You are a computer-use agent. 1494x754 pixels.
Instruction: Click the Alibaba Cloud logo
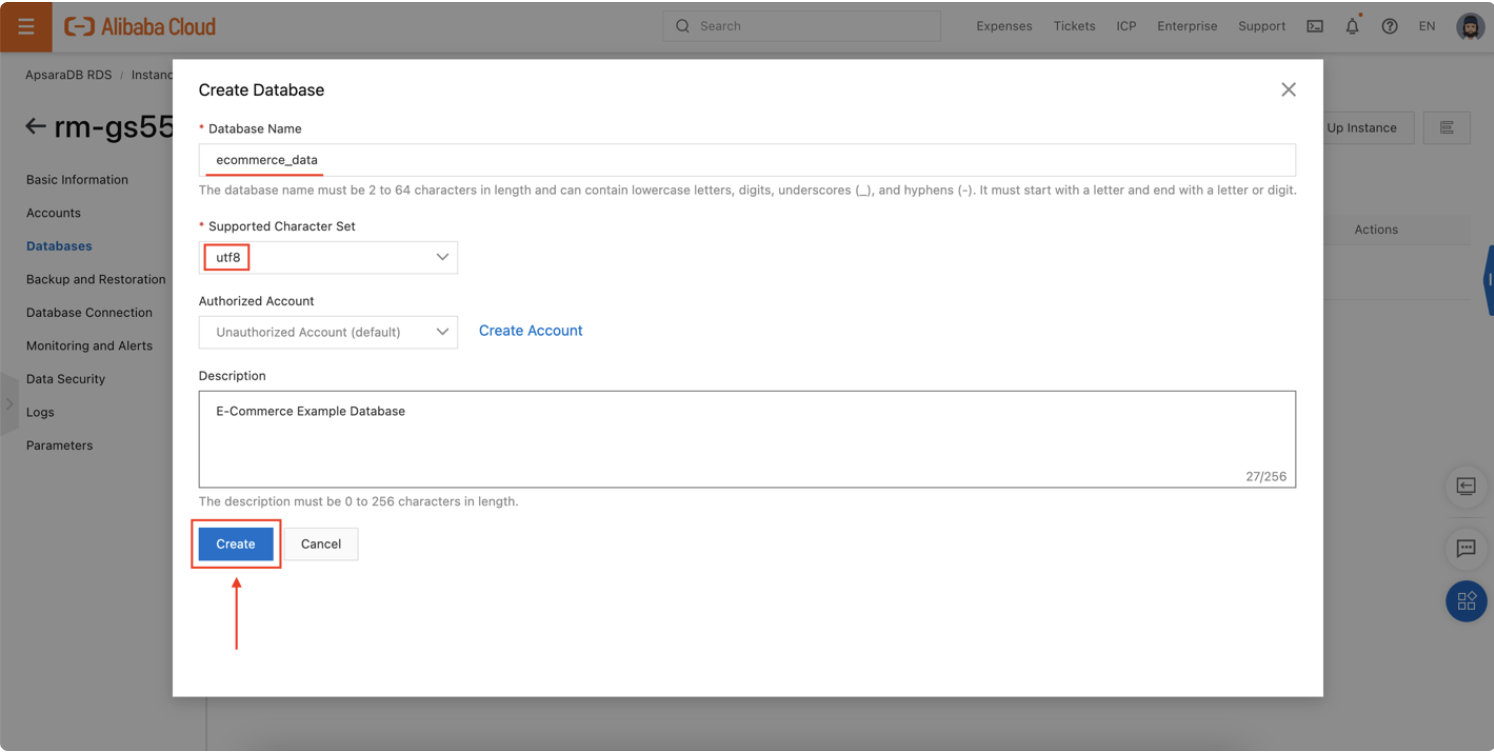pyautogui.click(x=138, y=26)
